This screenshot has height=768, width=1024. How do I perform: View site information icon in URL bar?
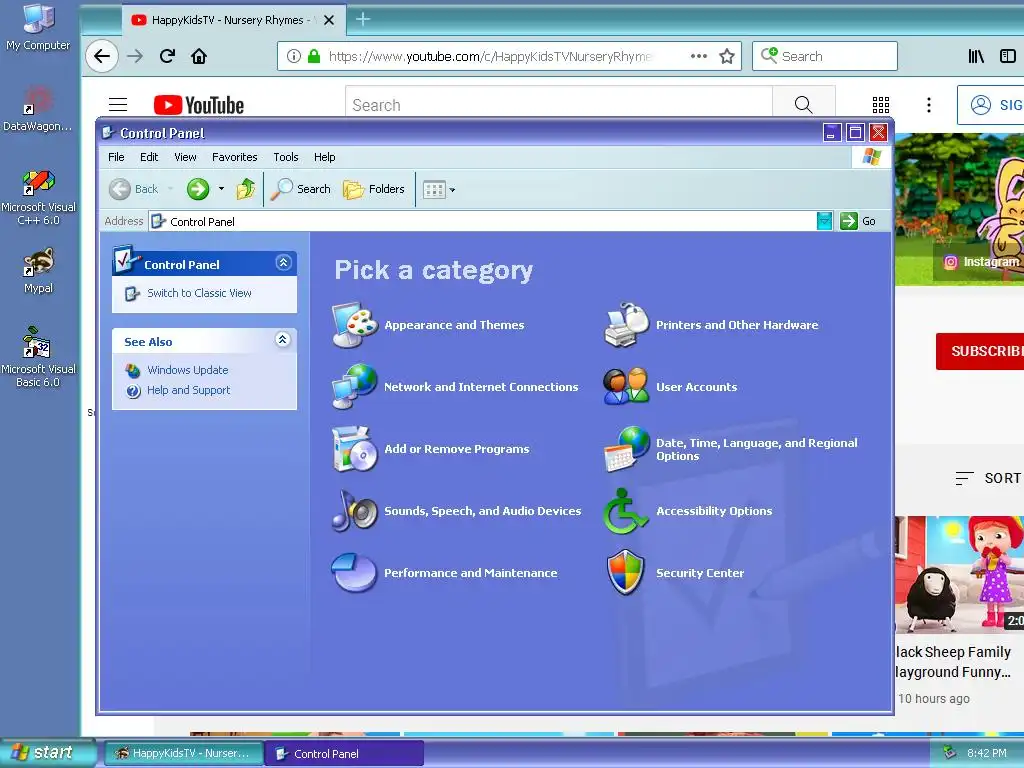[x=294, y=56]
